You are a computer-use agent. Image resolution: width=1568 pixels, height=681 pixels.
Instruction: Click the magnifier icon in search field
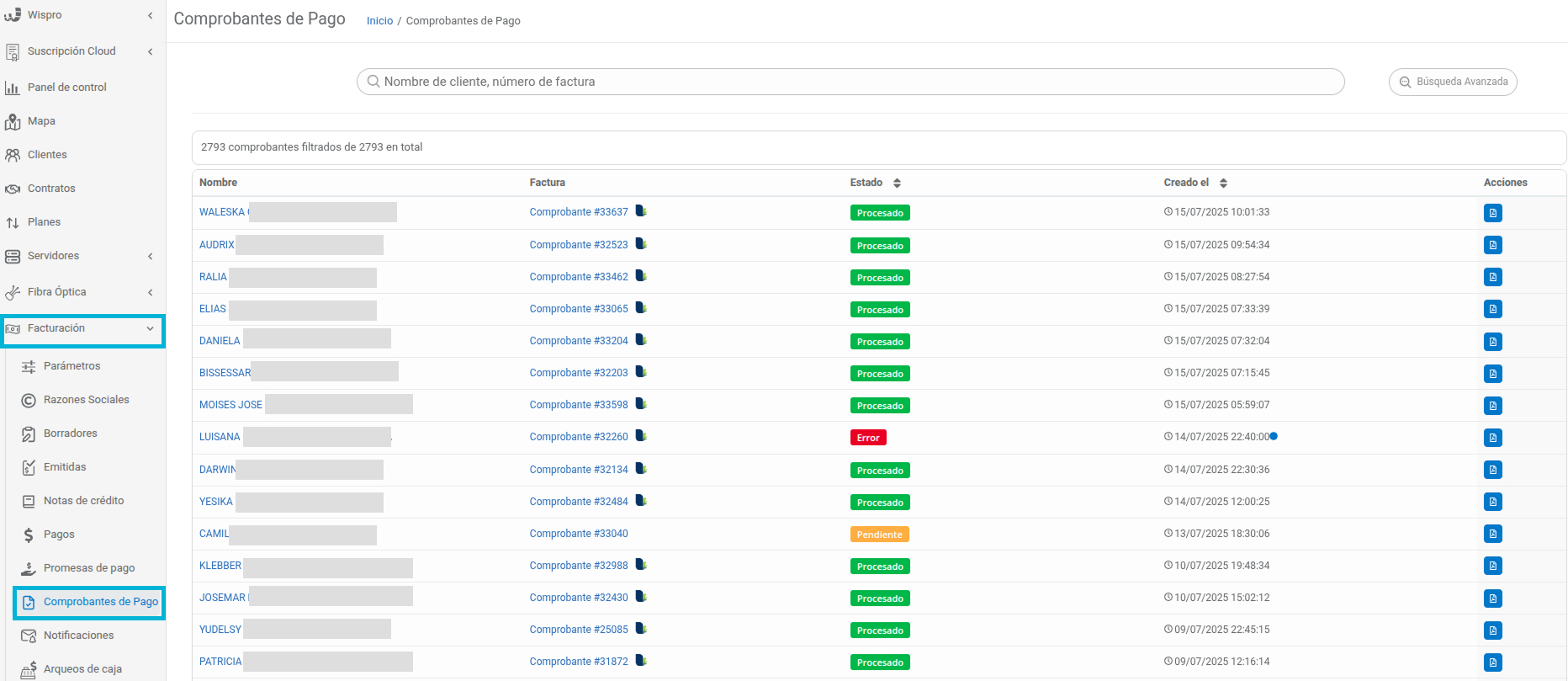373,82
